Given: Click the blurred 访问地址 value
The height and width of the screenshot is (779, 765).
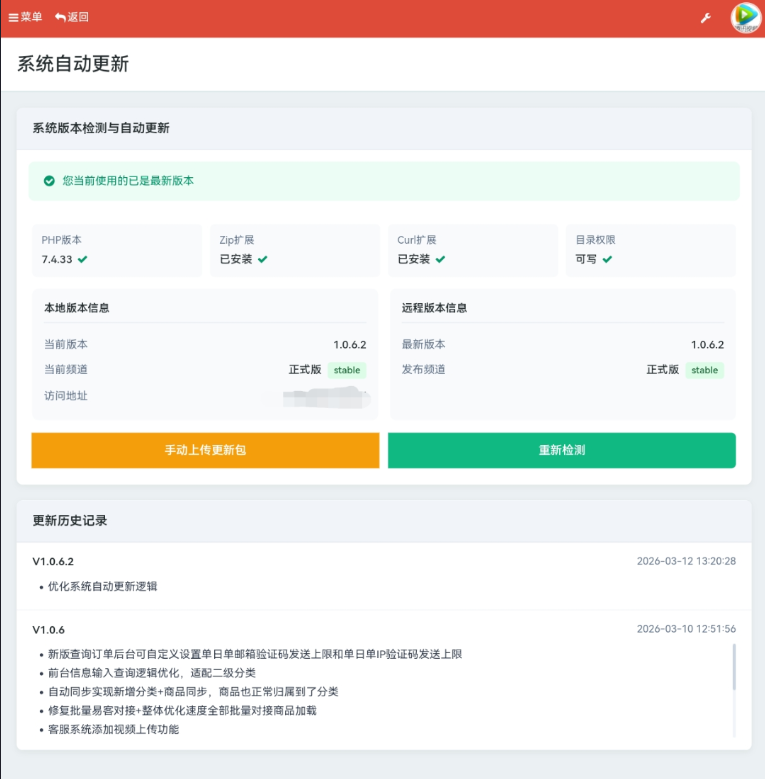Looking at the screenshot, I should [323, 398].
